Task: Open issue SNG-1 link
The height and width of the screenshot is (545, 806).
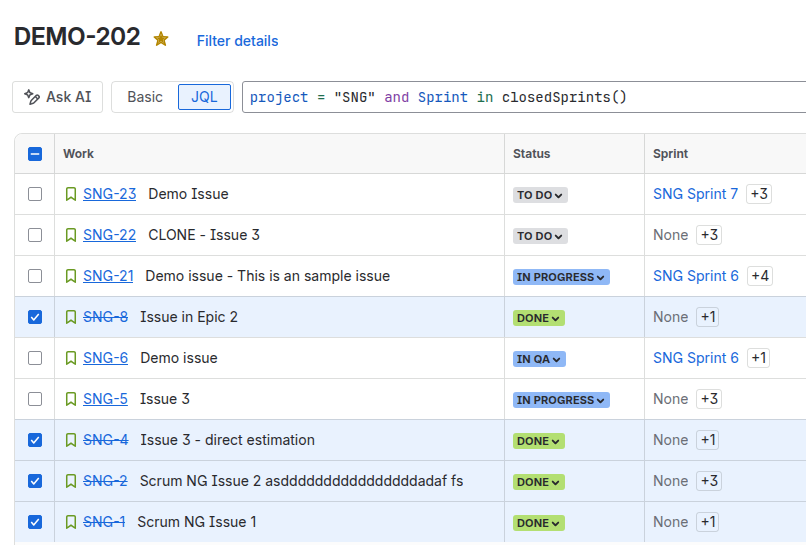Action: point(104,522)
